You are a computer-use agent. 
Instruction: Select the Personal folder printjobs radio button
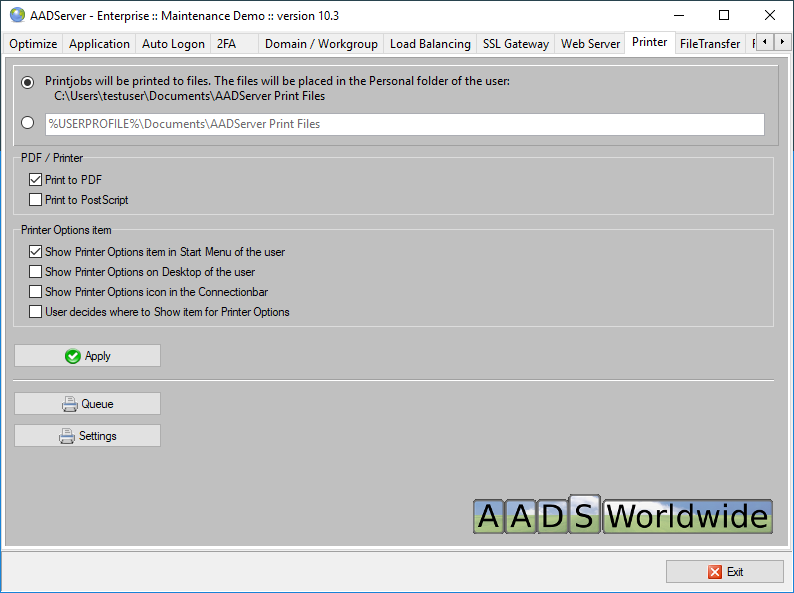(x=28, y=81)
